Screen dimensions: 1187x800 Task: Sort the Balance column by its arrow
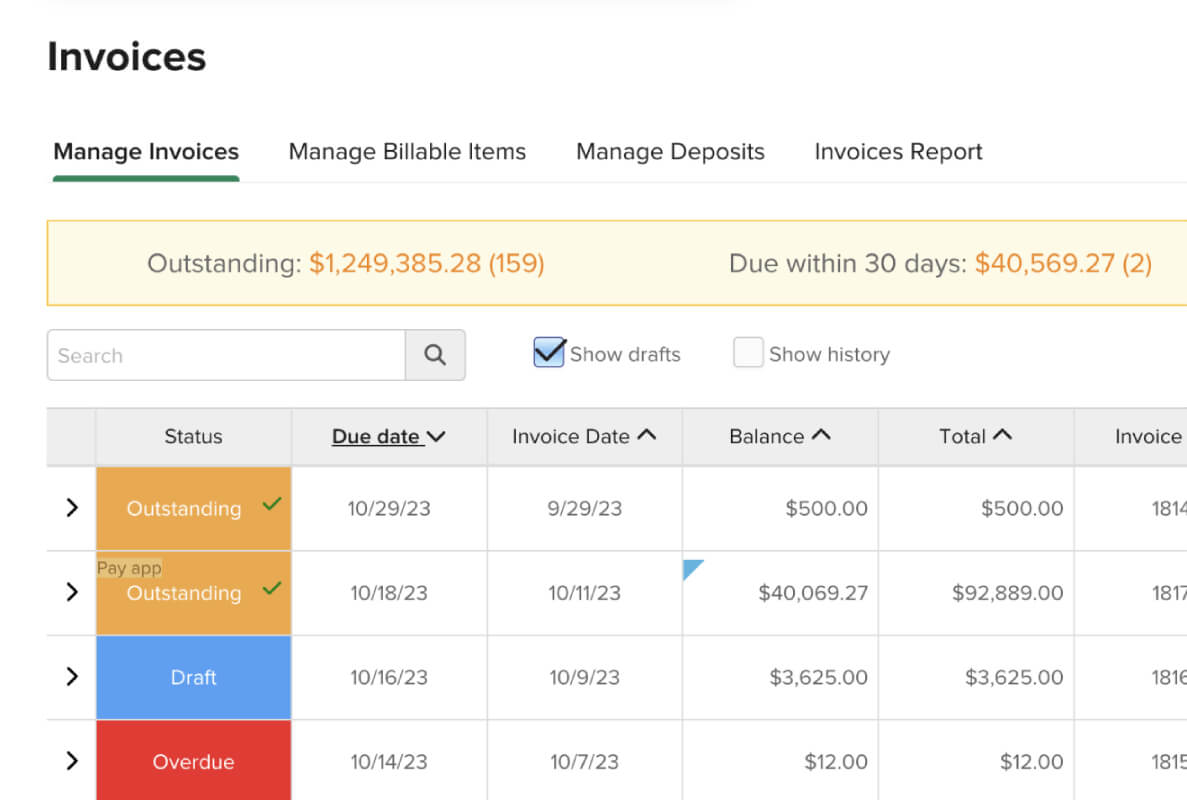(821, 435)
